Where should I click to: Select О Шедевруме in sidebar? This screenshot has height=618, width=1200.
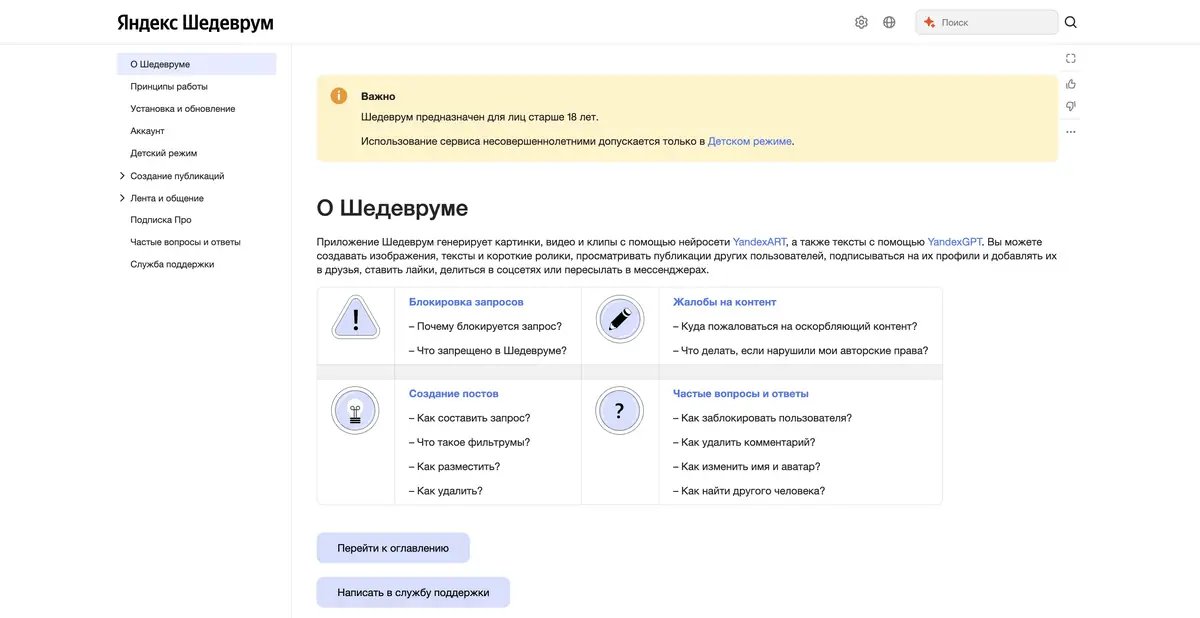196,64
